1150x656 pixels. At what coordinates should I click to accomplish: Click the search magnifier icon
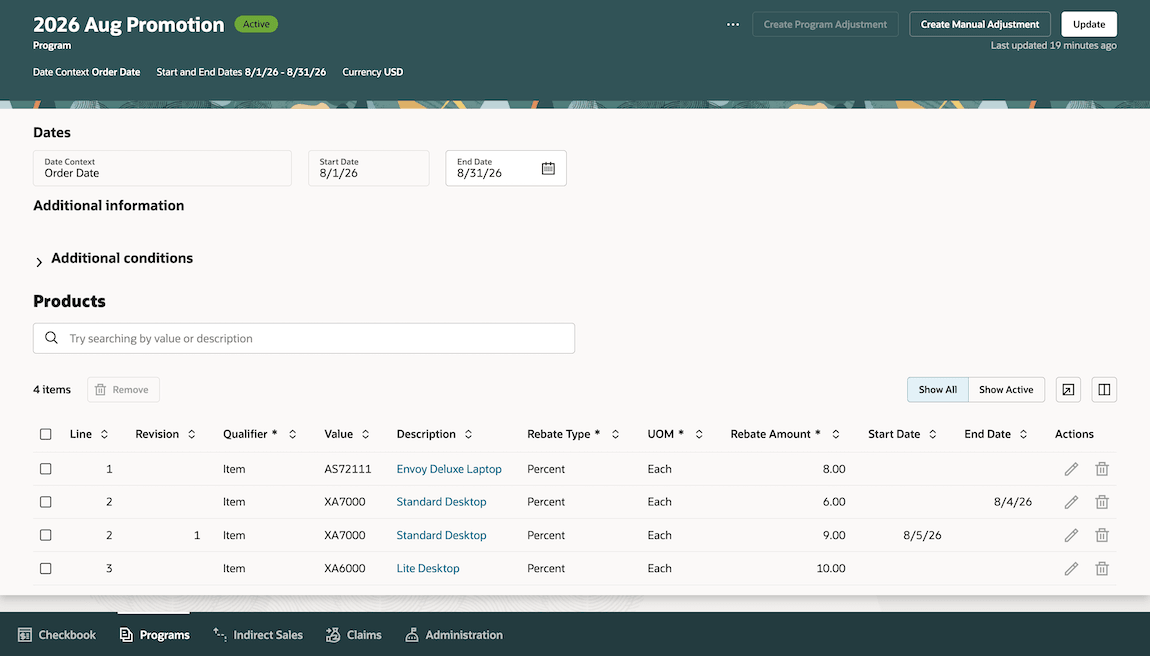(51, 338)
